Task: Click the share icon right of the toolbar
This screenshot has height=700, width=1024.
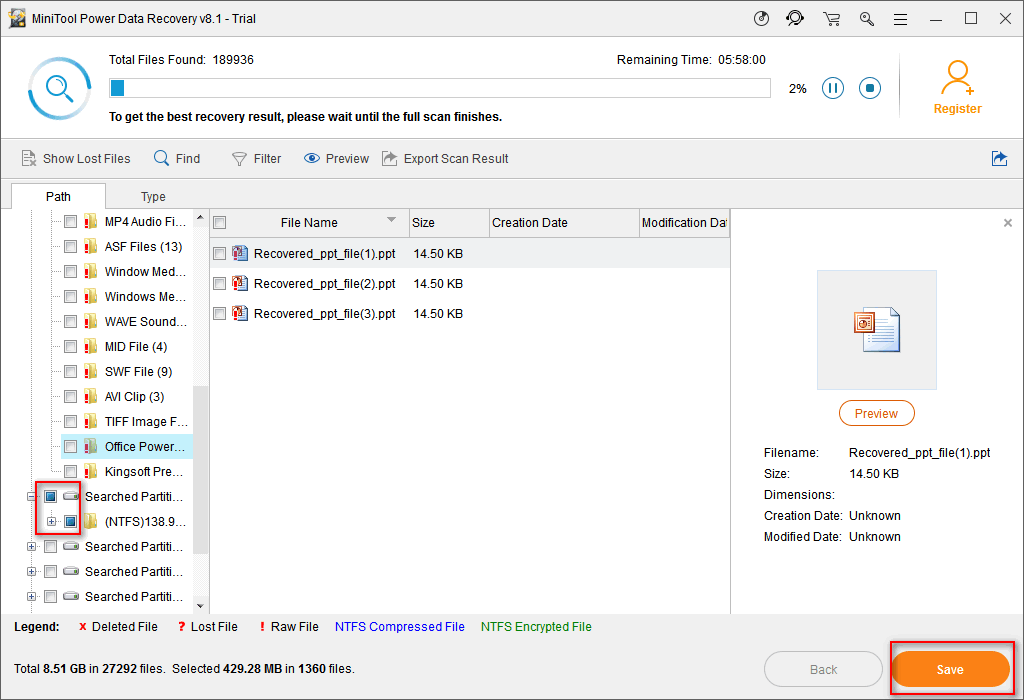Action: [999, 158]
